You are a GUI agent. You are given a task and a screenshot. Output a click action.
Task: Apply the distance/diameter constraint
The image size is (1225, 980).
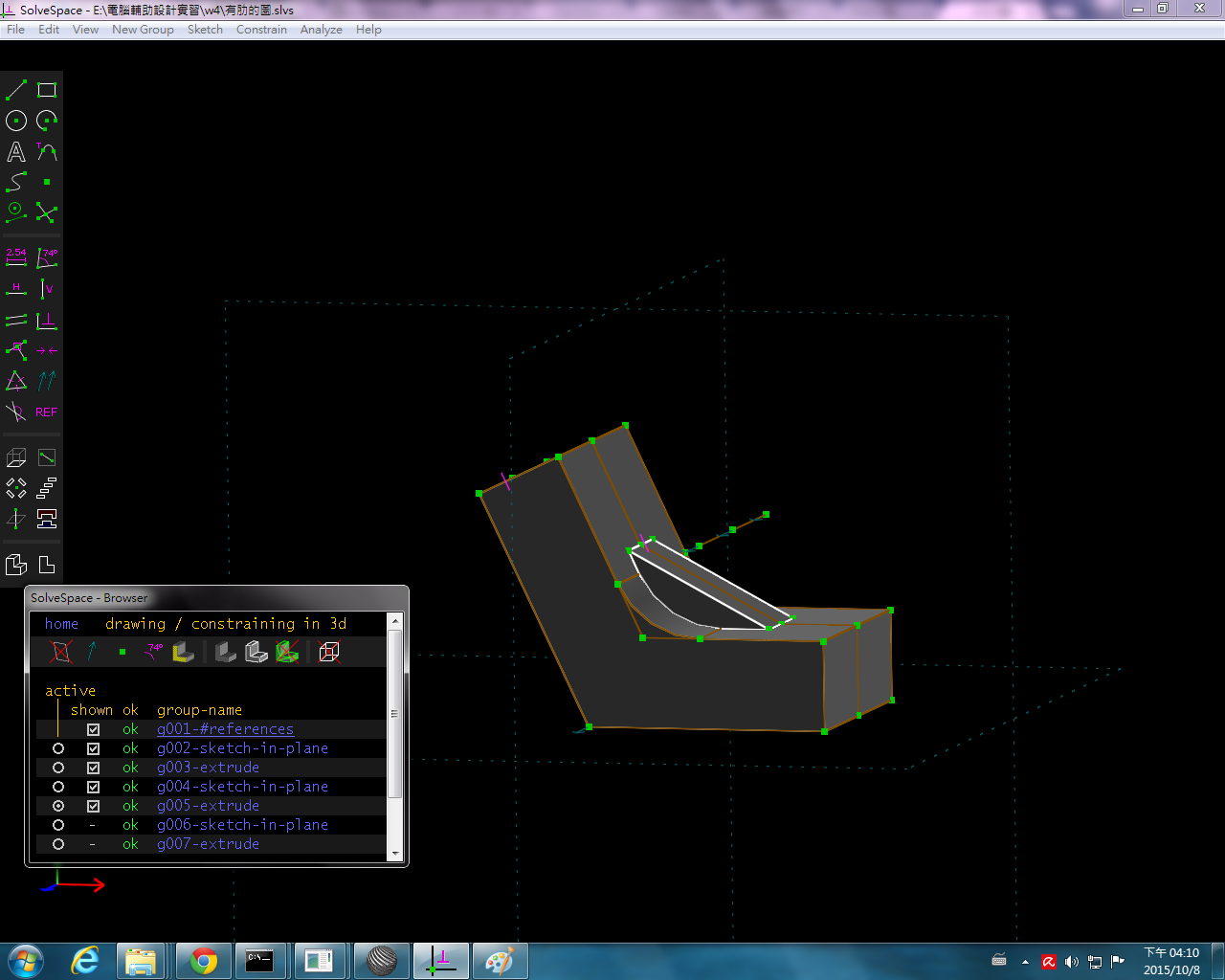16,258
